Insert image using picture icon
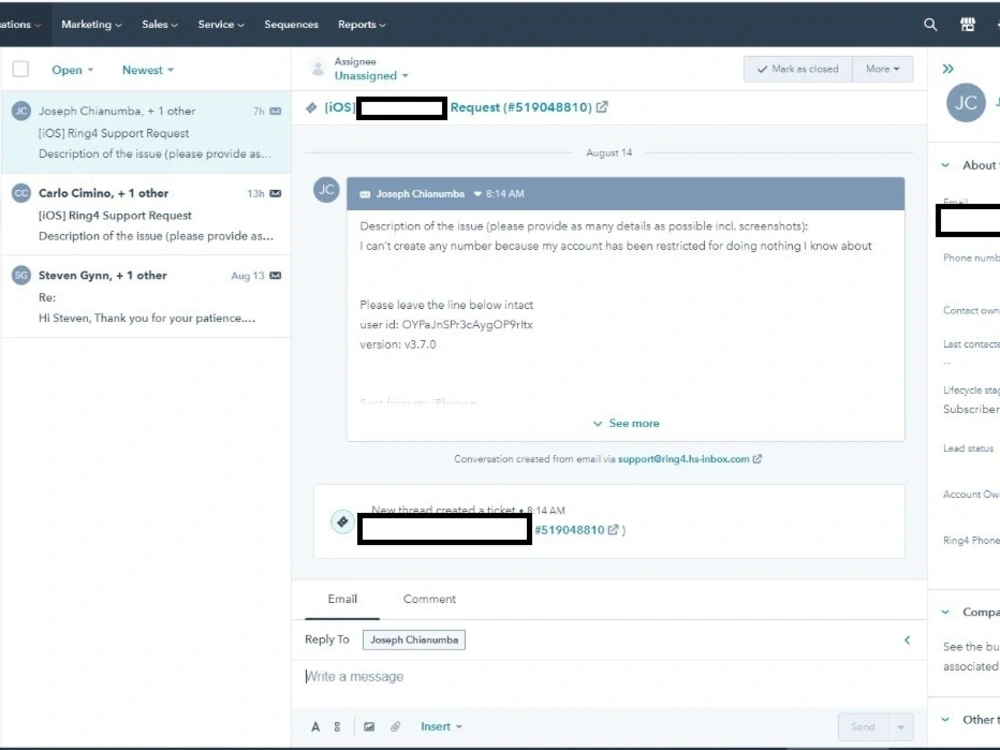 click(369, 726)
